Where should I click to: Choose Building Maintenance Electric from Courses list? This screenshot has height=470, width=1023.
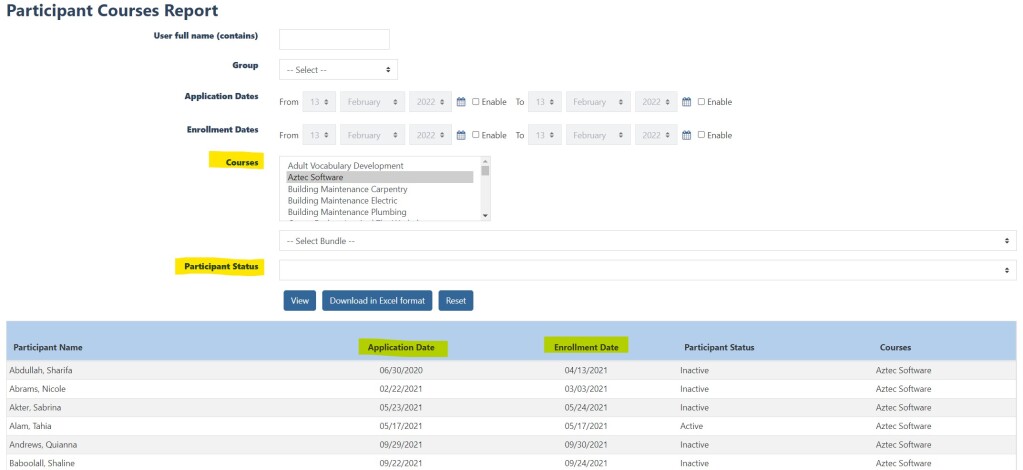point(380,201)
